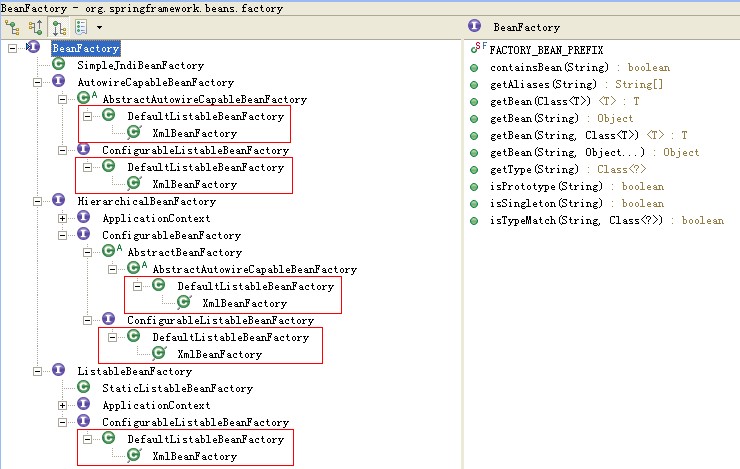Click the SimpleJndiBeanFactory class icon
740x469 pixels.
pyautogui.click(x=59, y=64)
